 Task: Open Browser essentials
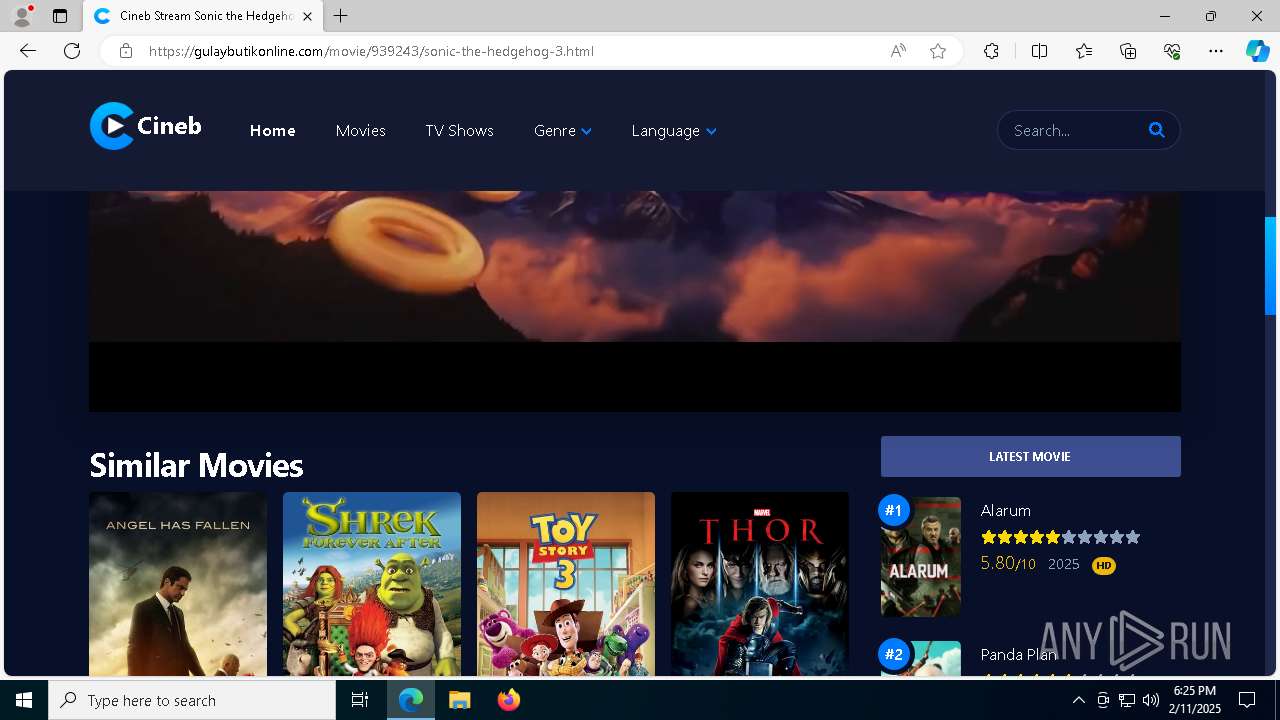coord(1172,51)
